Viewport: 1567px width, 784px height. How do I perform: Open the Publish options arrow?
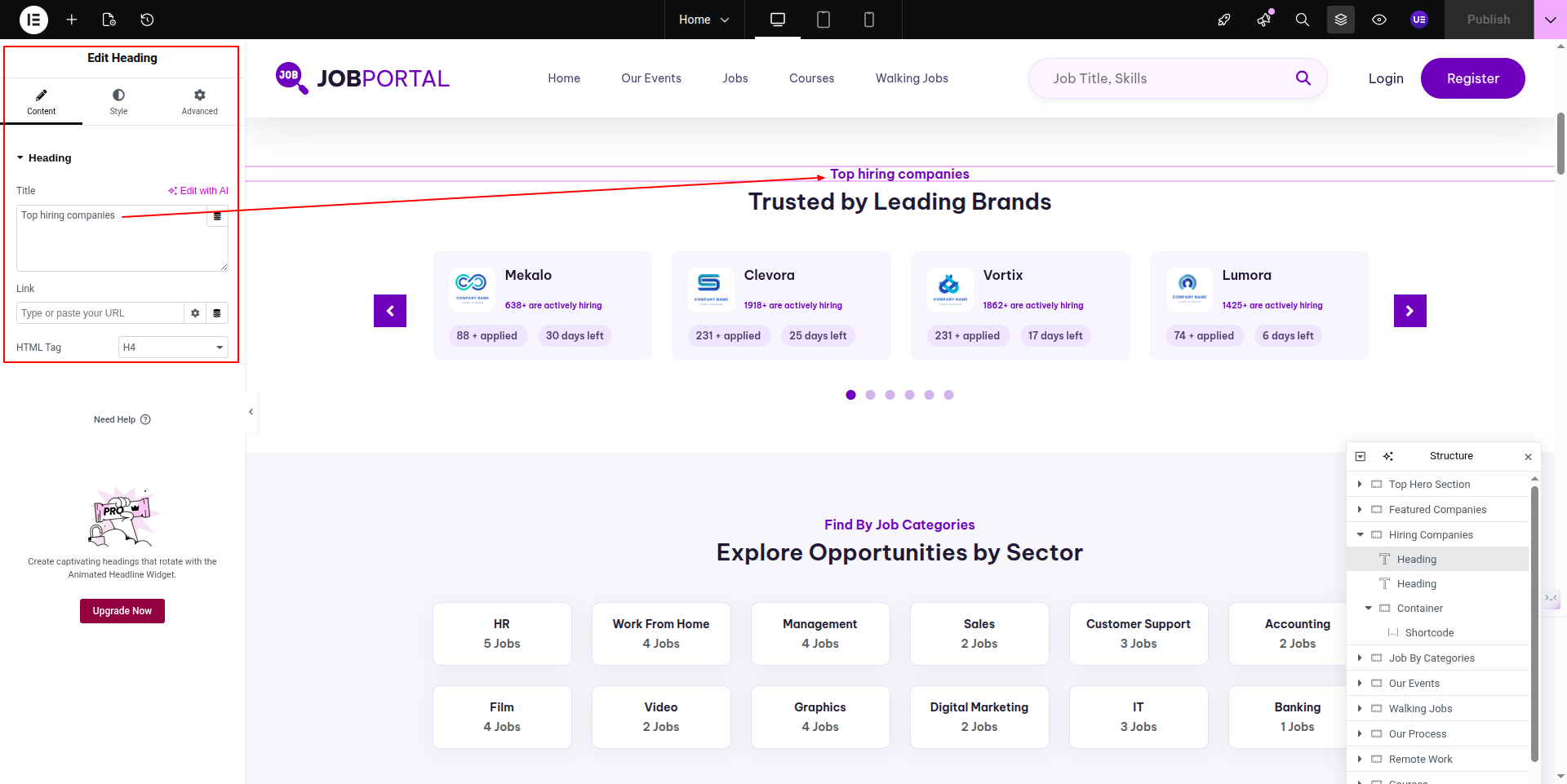(x=1550, y=20)
